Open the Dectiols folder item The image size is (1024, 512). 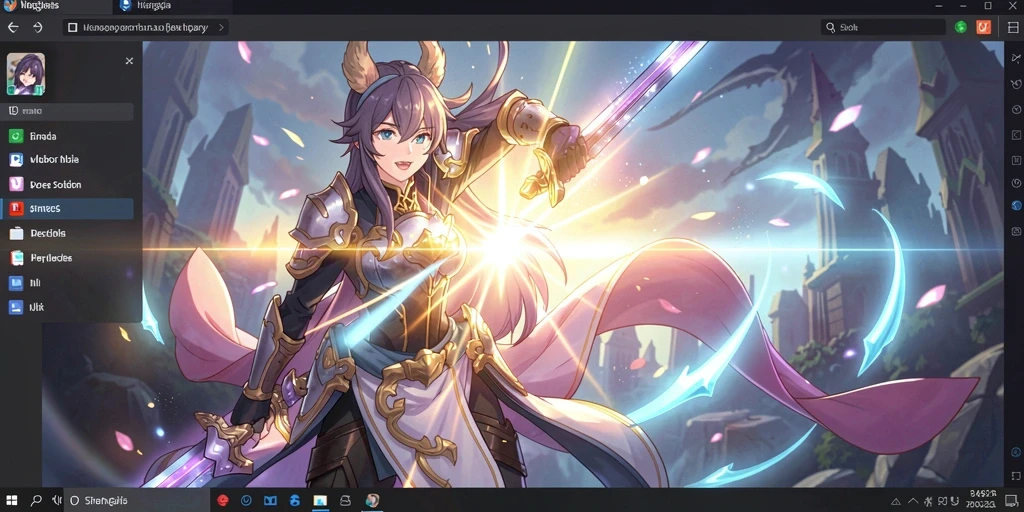click(x=71, y=233)
